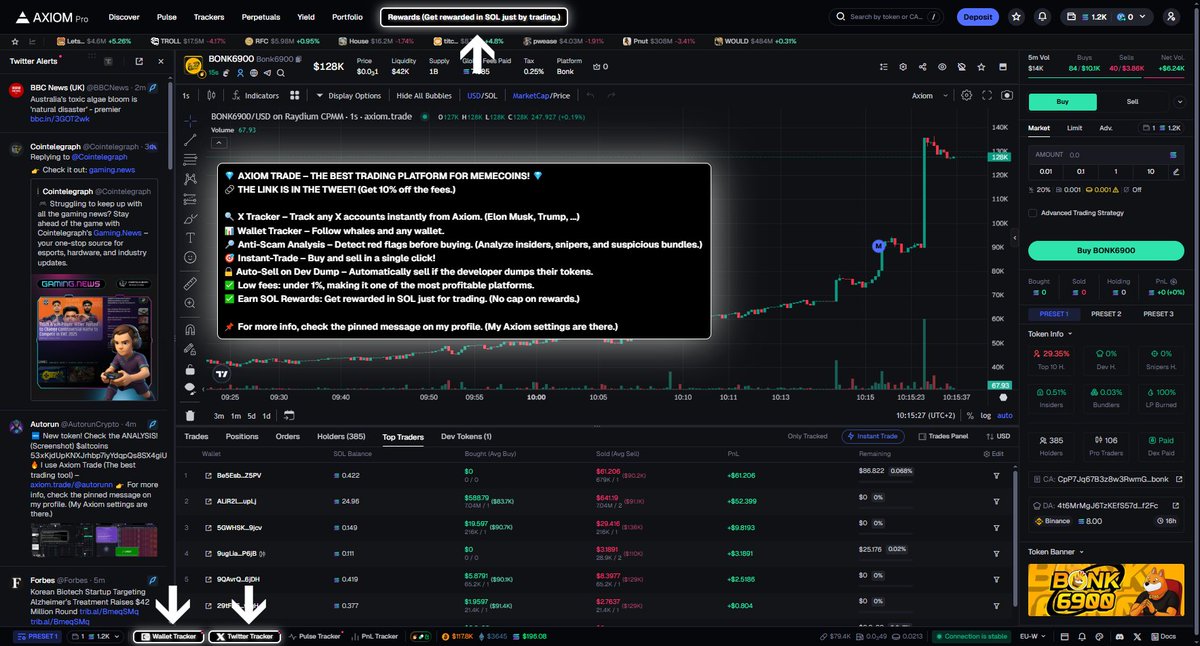Go to the Portfolio page
The width and height of the screenshot is (1200, 646).
(x=347, y=17)
